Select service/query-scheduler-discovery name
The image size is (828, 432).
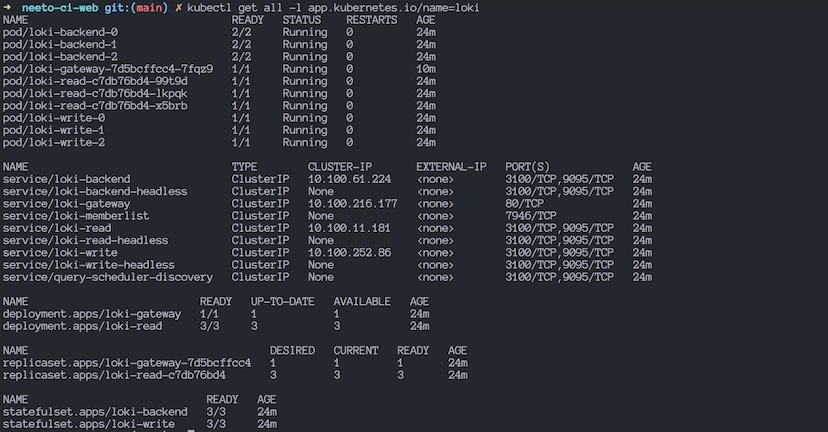click(108, 277)
